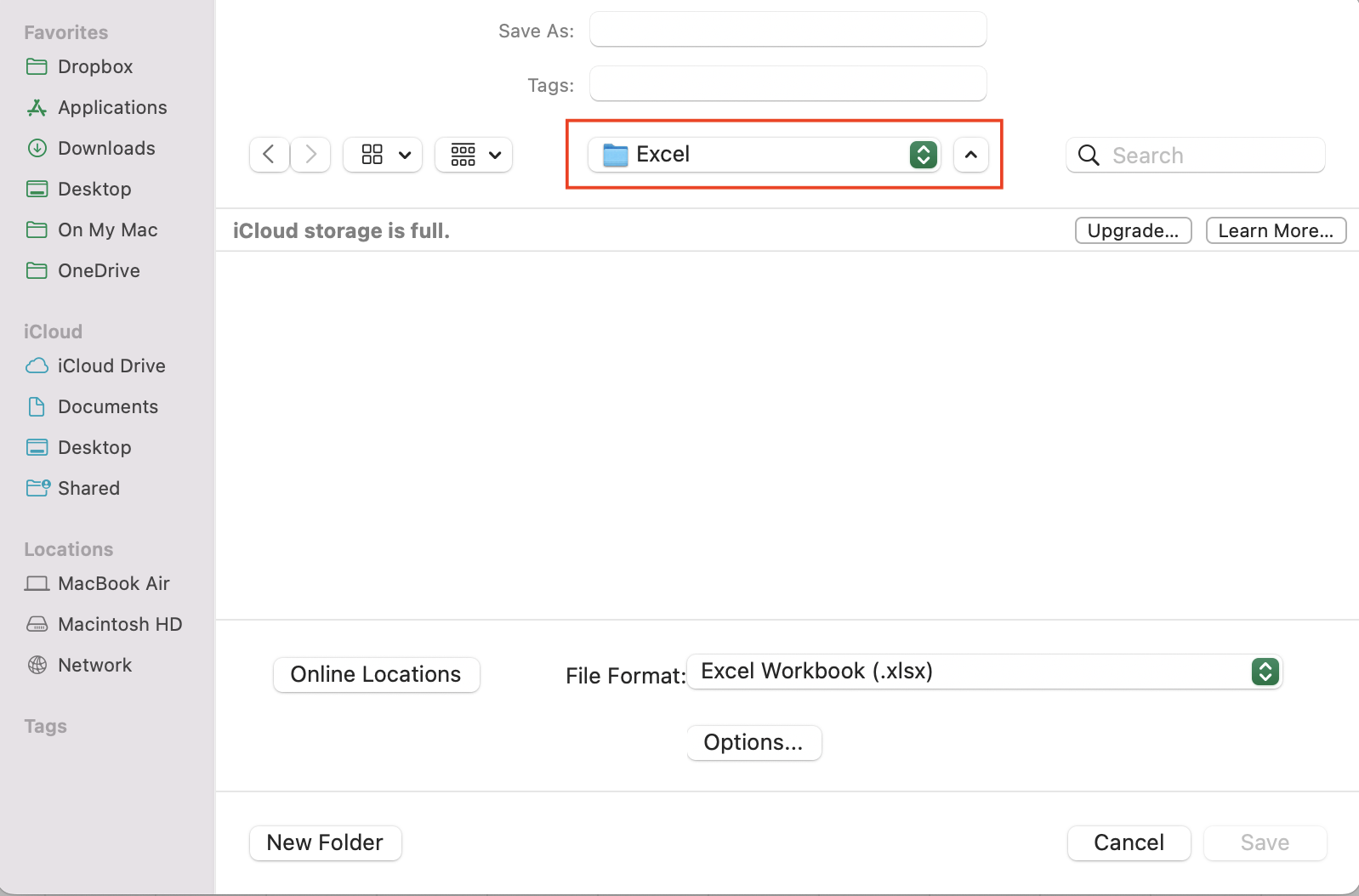The height and width of the screenshot is (896, 1359).
Task: Click the Macintosh HD disk icon
Action: click(x=37, y=624)
